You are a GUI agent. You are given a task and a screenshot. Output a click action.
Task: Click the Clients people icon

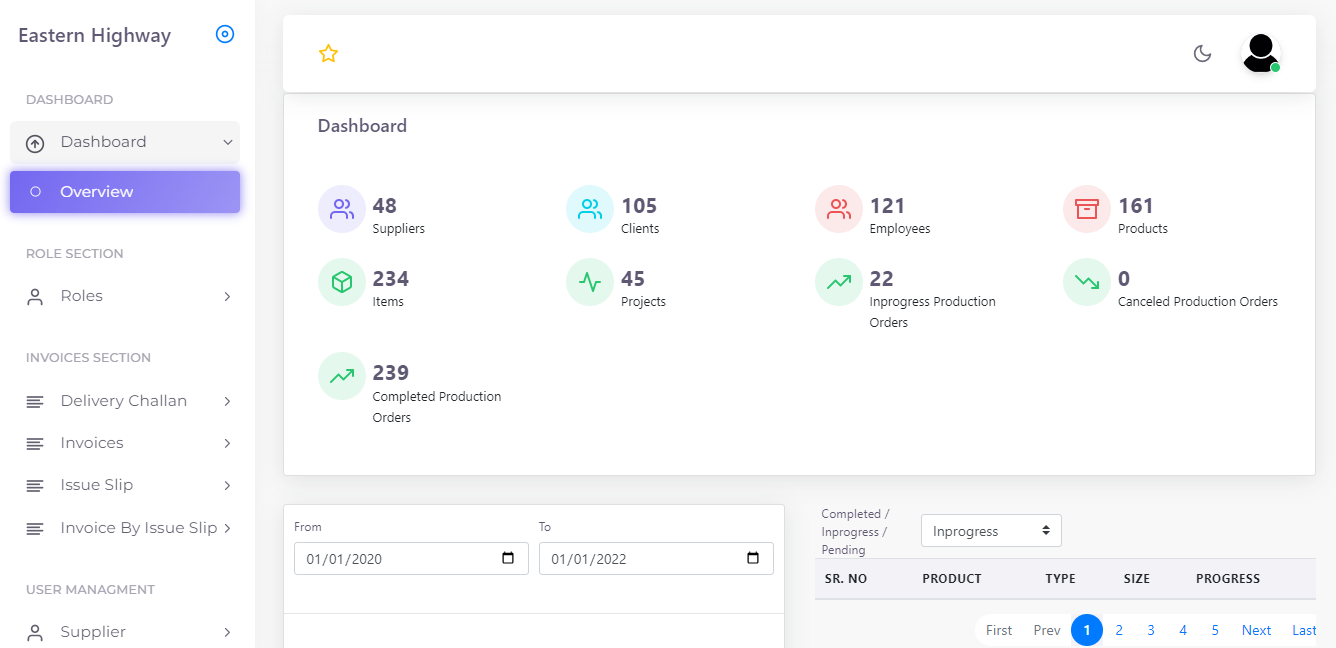coord(590,209)
